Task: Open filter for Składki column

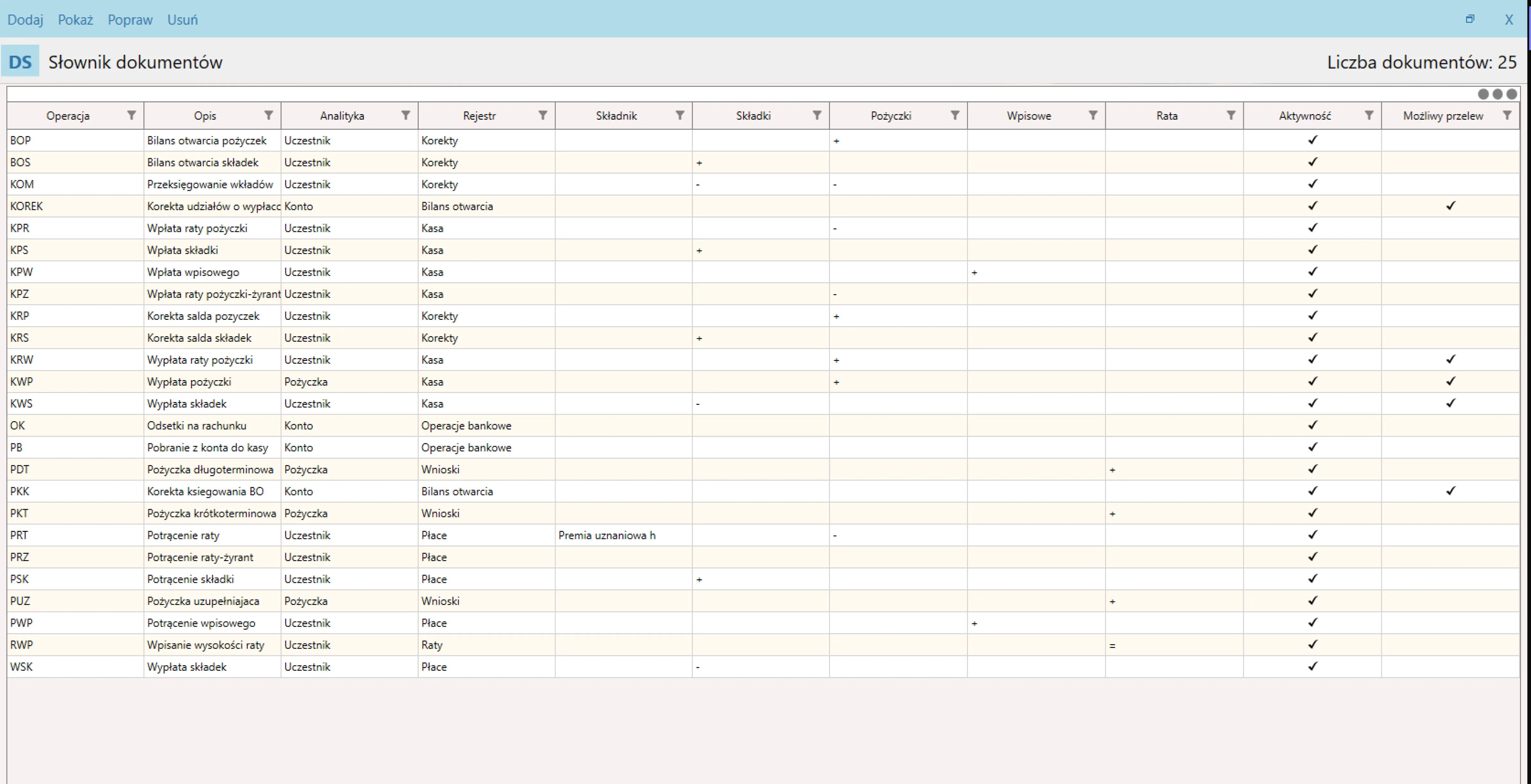Action: (x=817, y=115)
